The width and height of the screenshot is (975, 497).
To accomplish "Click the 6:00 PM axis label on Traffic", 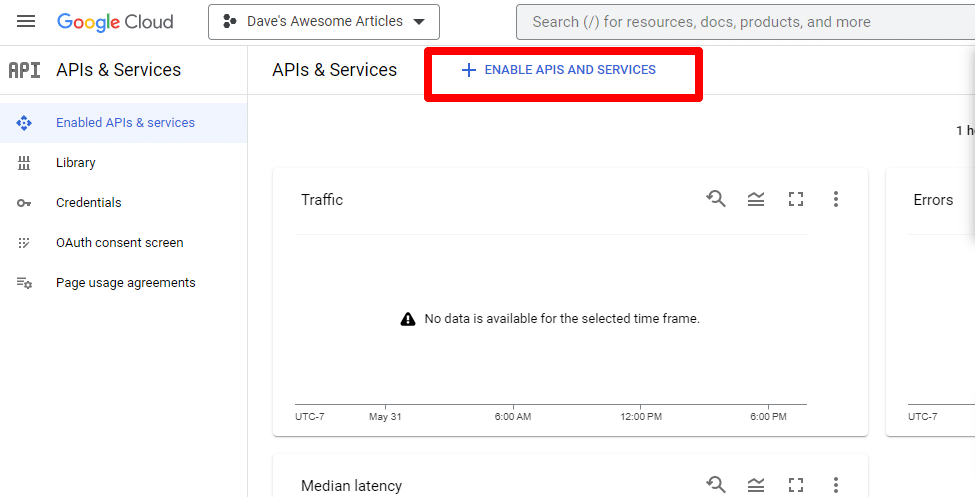I will [x=769, y=417].
